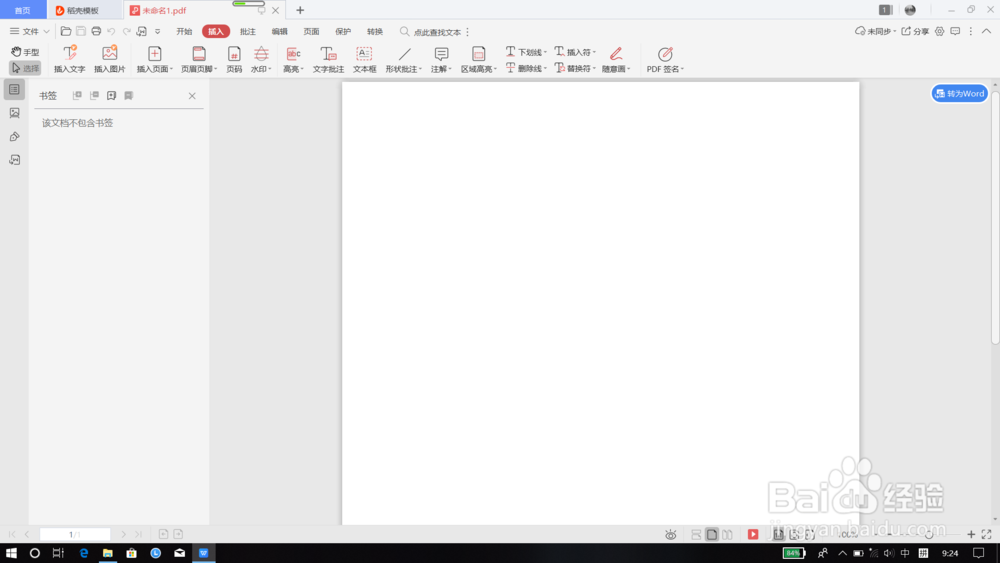Switch to the 插入 tab

tap(216, 31)
